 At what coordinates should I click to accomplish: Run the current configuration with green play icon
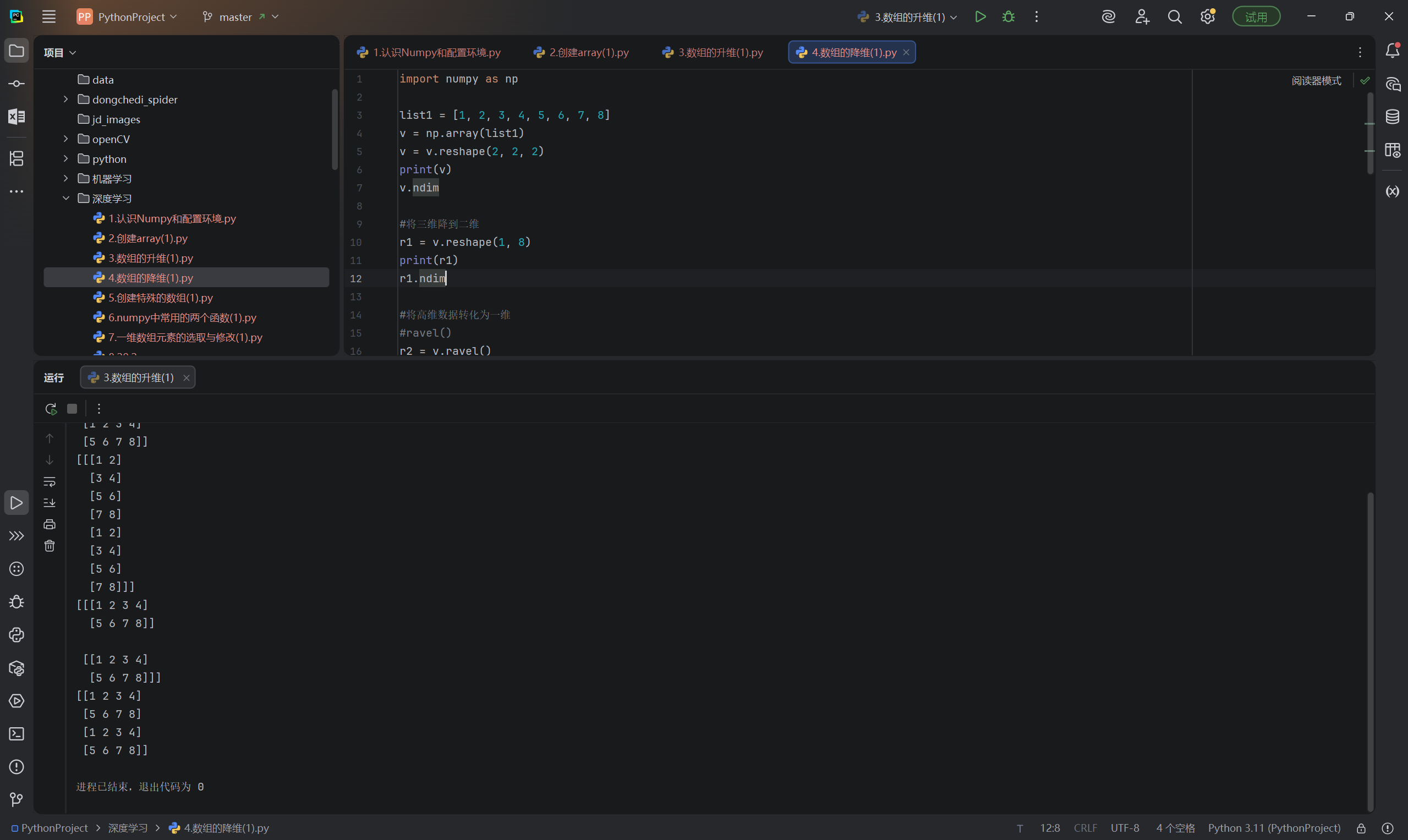click(980, 17)
